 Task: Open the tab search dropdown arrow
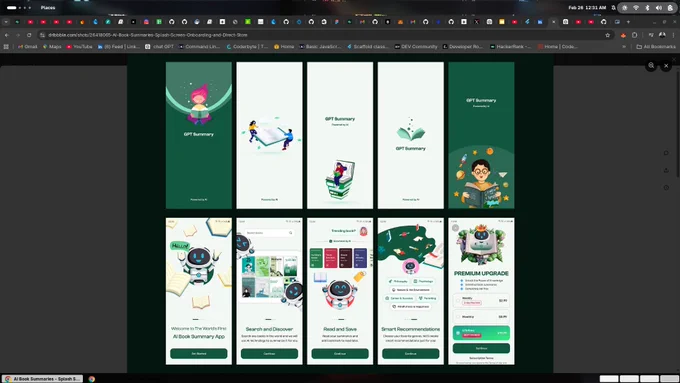click(x=6, y=22)
